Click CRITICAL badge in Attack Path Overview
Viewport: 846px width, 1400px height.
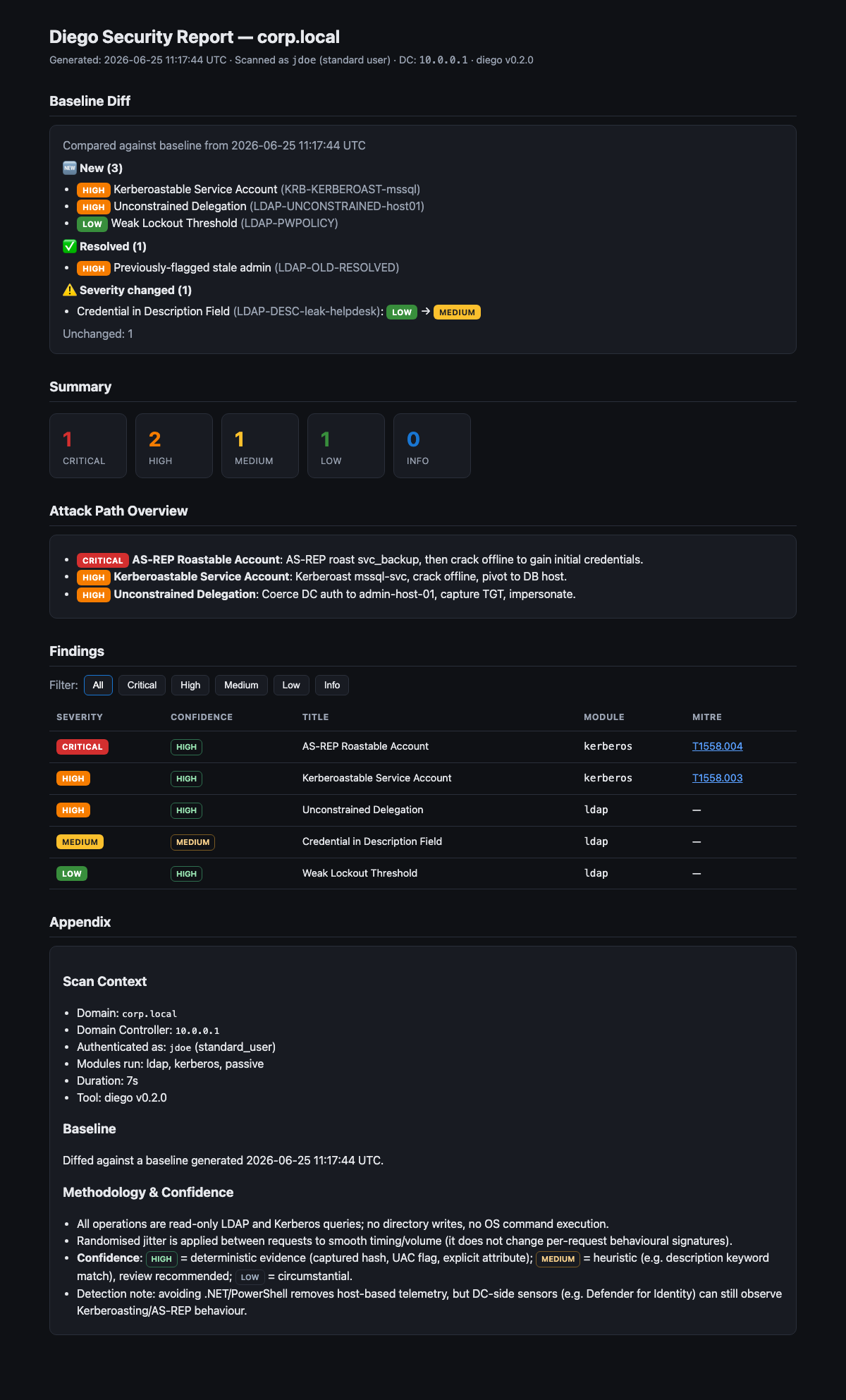pyautogui.click(x=103, y=560)
